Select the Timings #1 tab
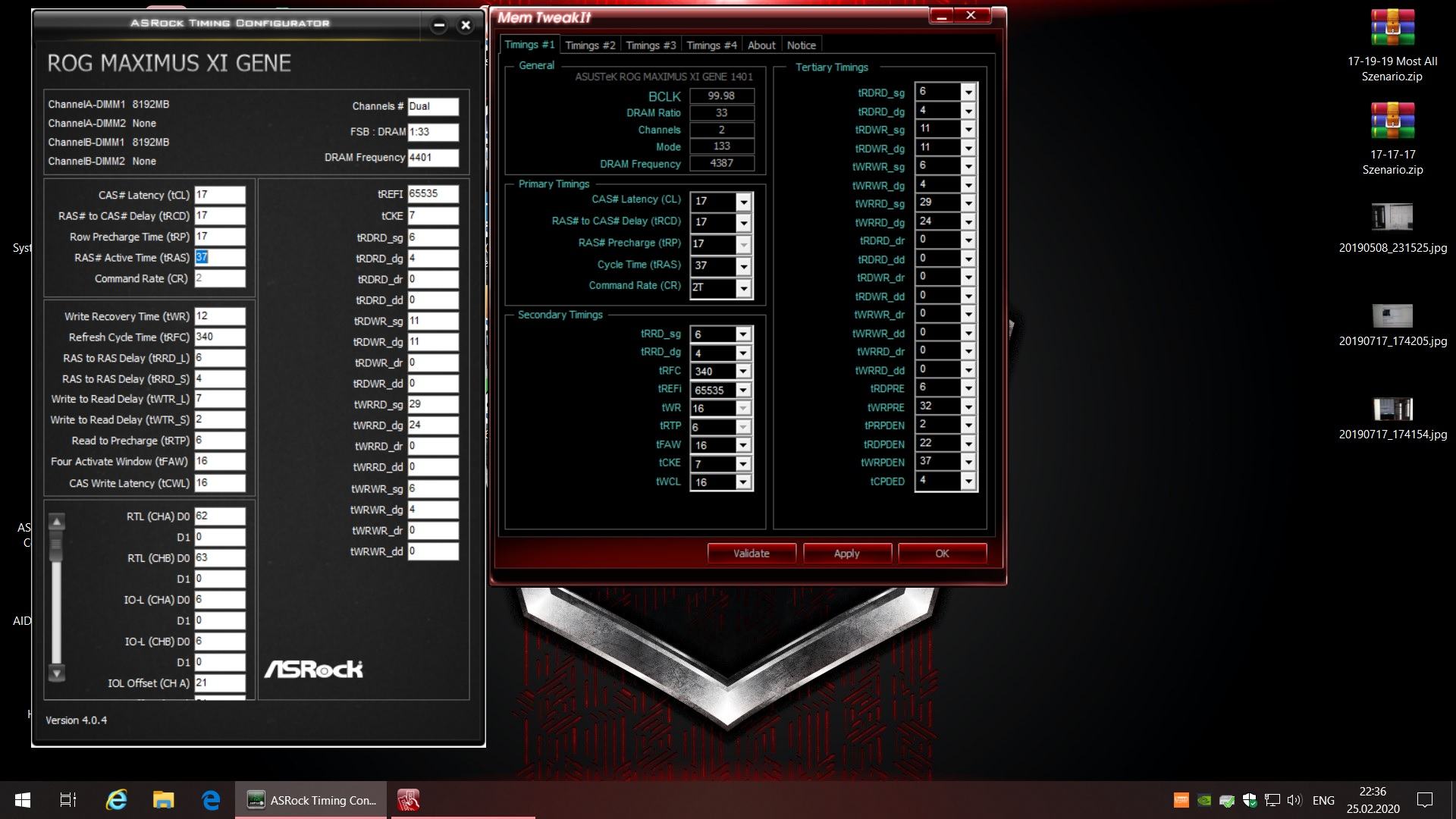The image size is (1456, 819). [529, 45]
